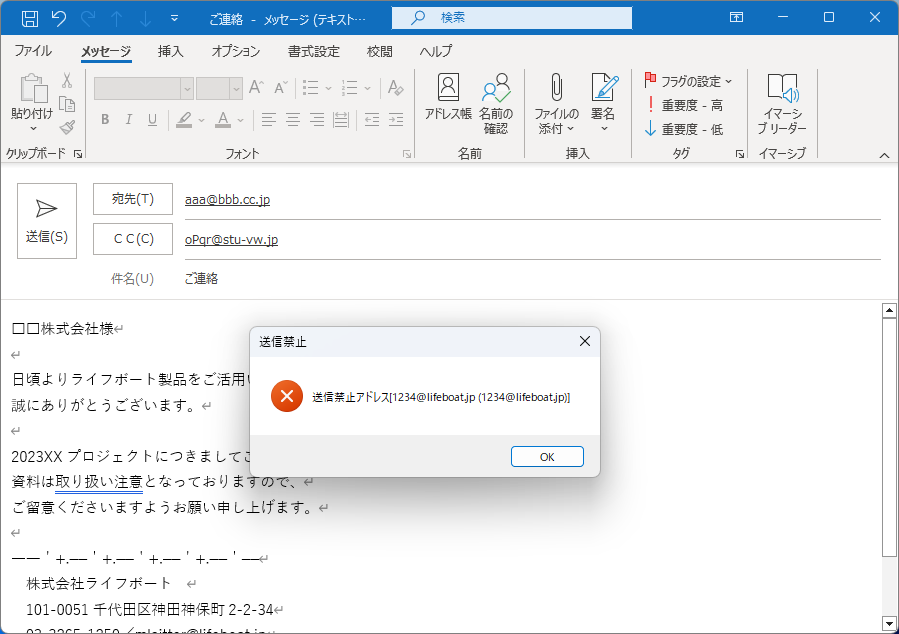This screenshot has height=634, width=899.
Task: Click the Format Painter brush icon
Action: 67,127
